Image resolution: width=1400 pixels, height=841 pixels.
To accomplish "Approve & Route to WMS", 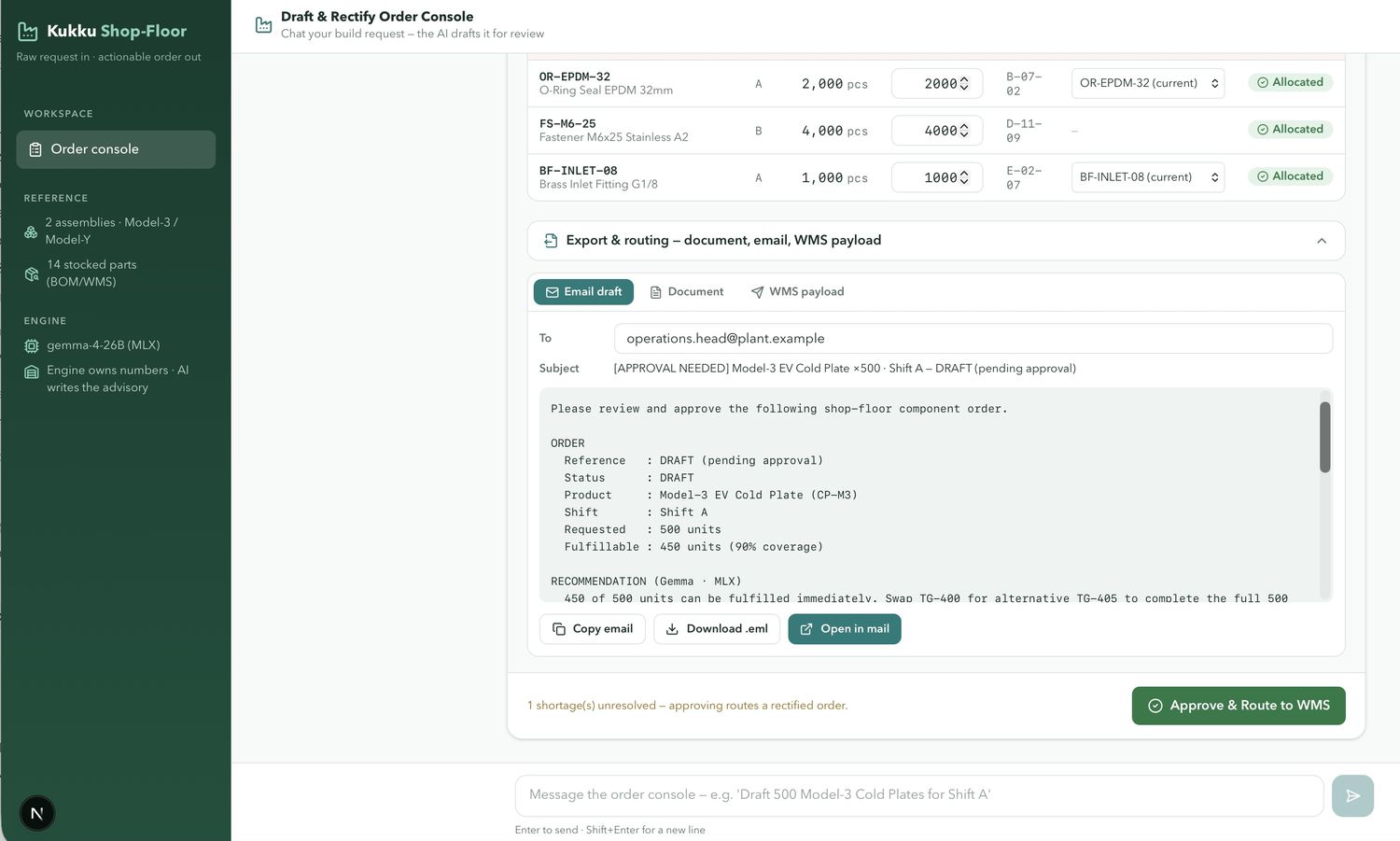I will (x=1239, y=706).
